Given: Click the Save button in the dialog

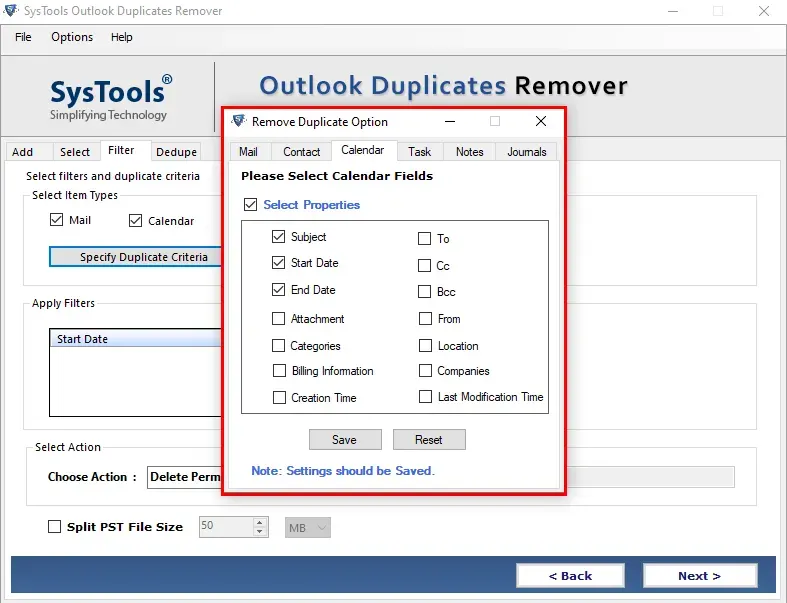Looking at the screenshot, I should [345, 440].
